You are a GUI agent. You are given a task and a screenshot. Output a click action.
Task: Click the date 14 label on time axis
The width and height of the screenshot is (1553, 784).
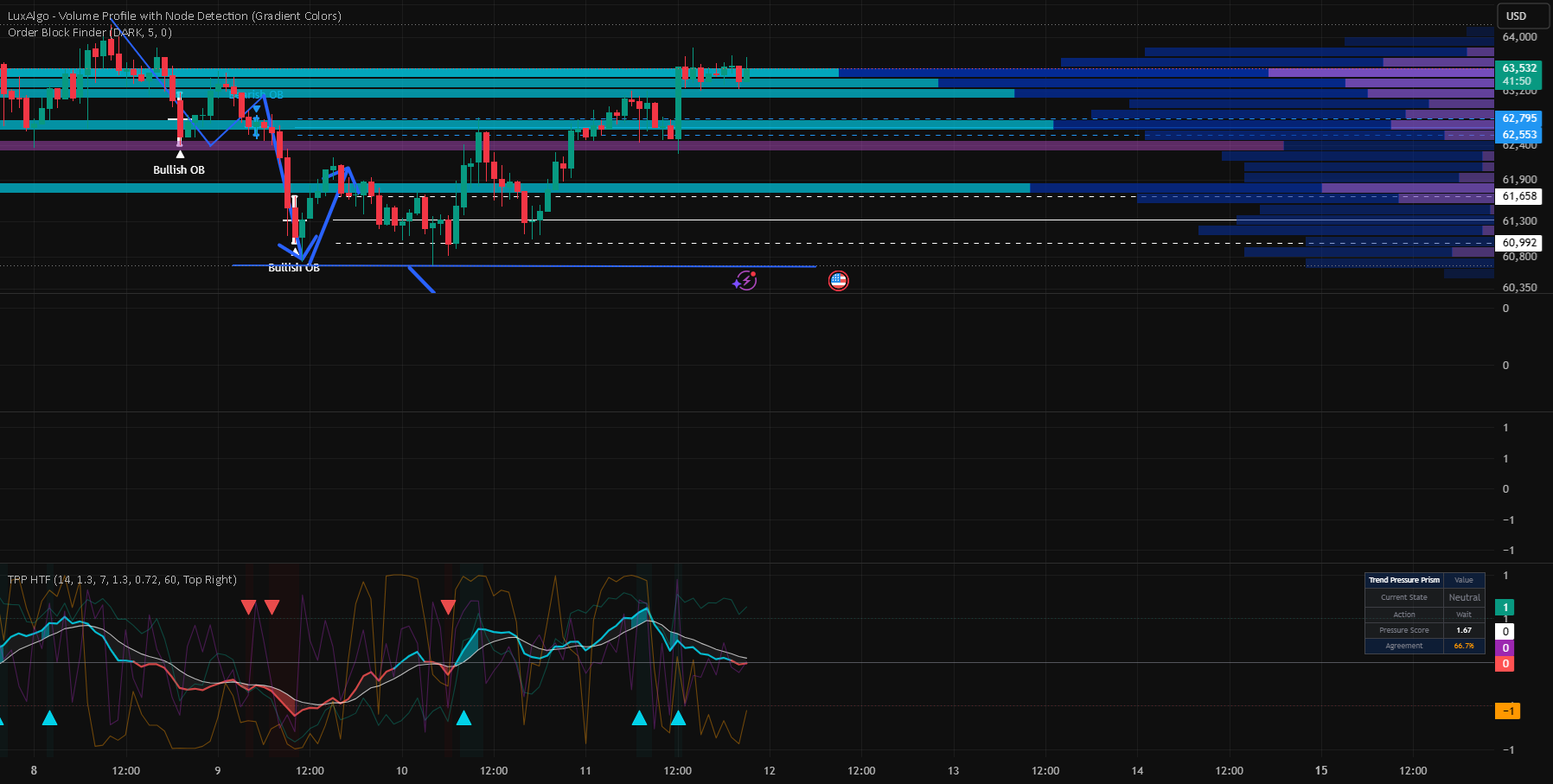(x=1137, y=770)
